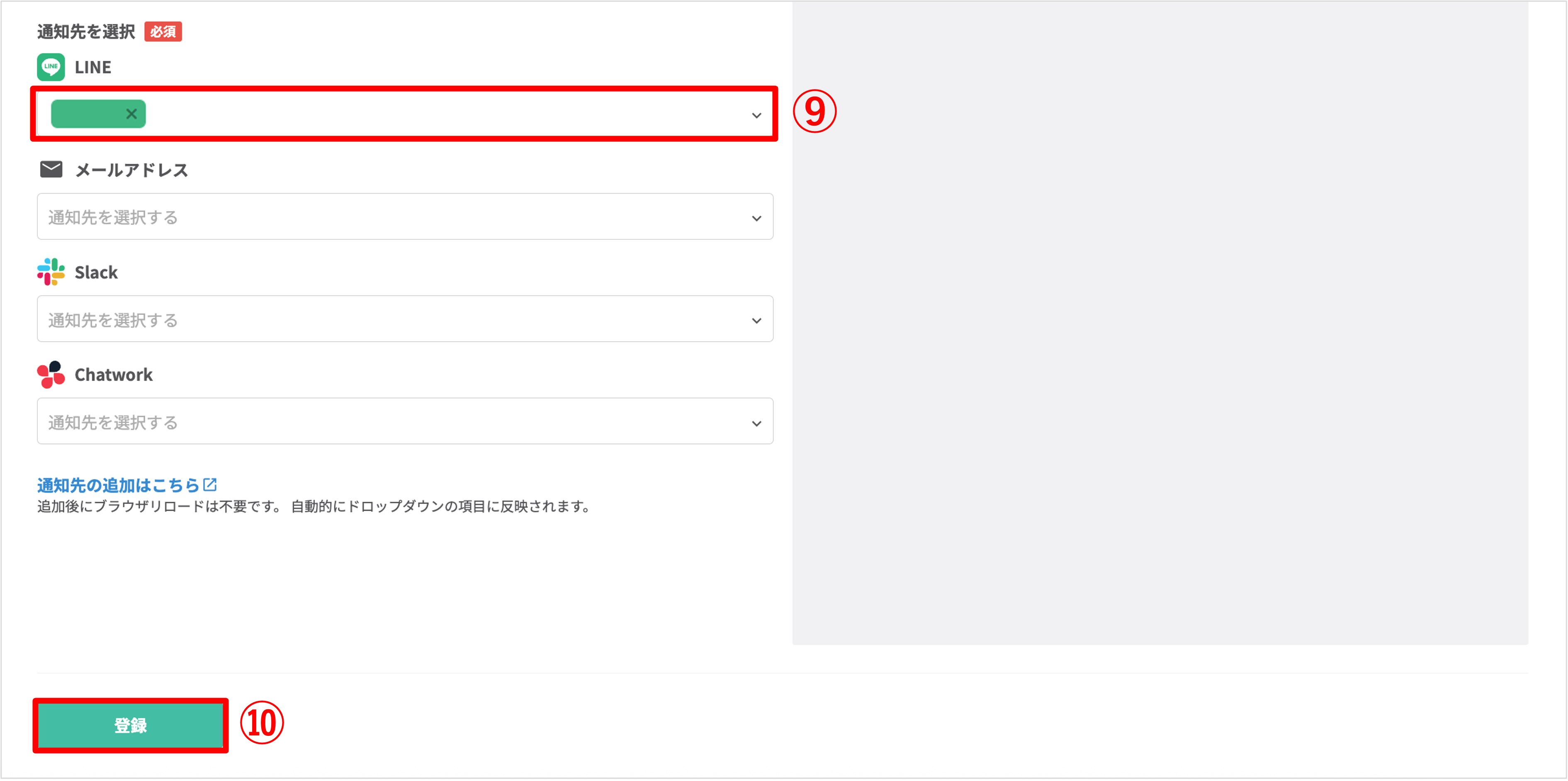Click the 通知先を選択 section heading
Image resolution: width=1568 pixels, height=781 pixels.
click(86, 32)
